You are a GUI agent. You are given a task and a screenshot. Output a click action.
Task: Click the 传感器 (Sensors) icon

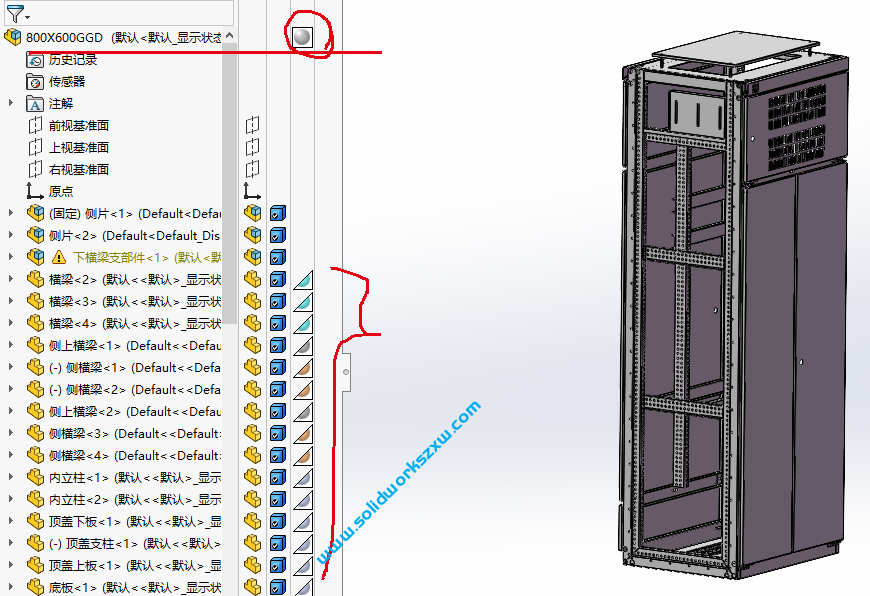pos(36,81)
